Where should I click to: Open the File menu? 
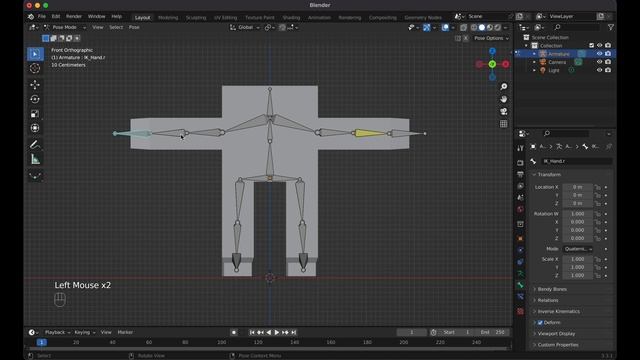pyautogui.click(x=42, y=17)
